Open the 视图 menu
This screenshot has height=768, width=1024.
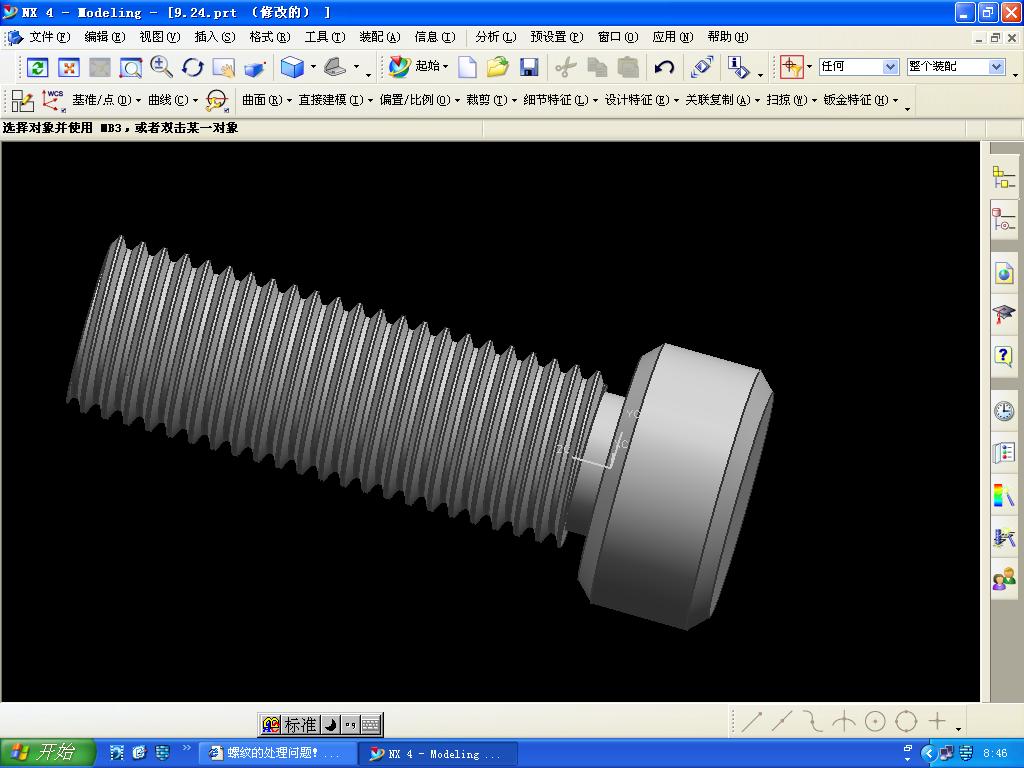coord(159,37)
